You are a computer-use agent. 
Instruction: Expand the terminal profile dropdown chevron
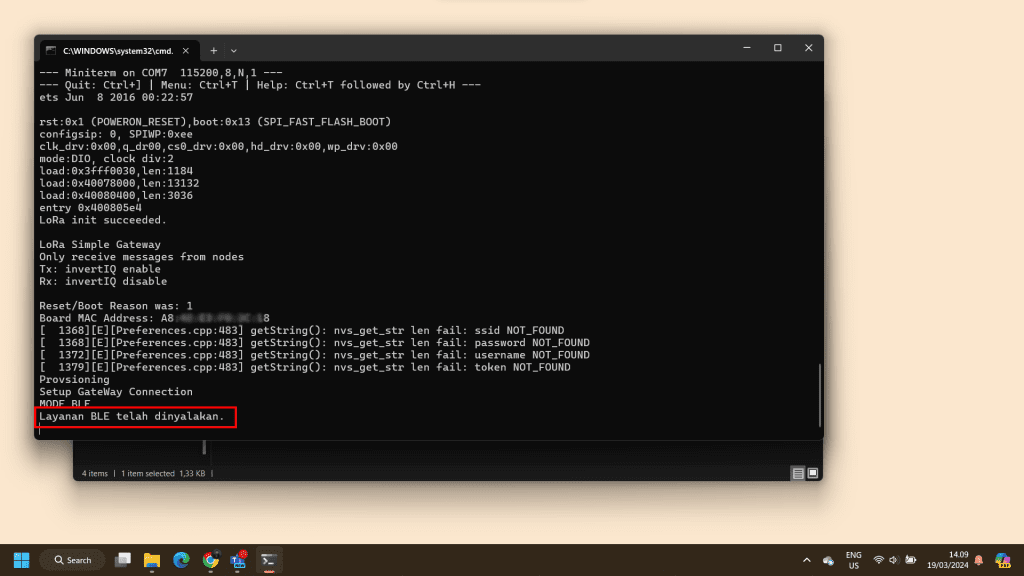coord(234,50)
